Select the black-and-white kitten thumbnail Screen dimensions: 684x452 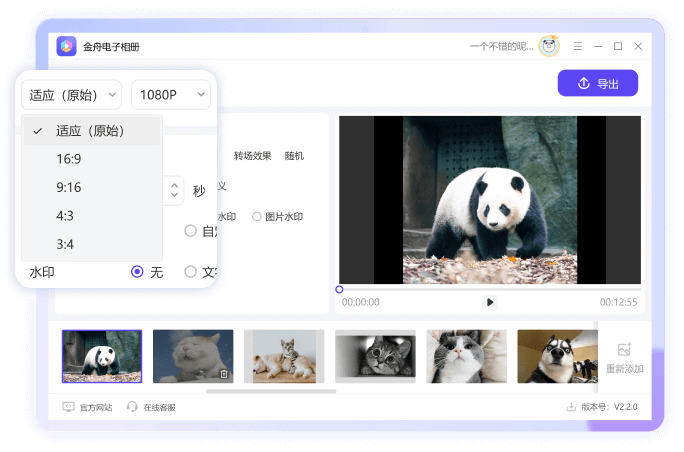[x=376, y=356]
